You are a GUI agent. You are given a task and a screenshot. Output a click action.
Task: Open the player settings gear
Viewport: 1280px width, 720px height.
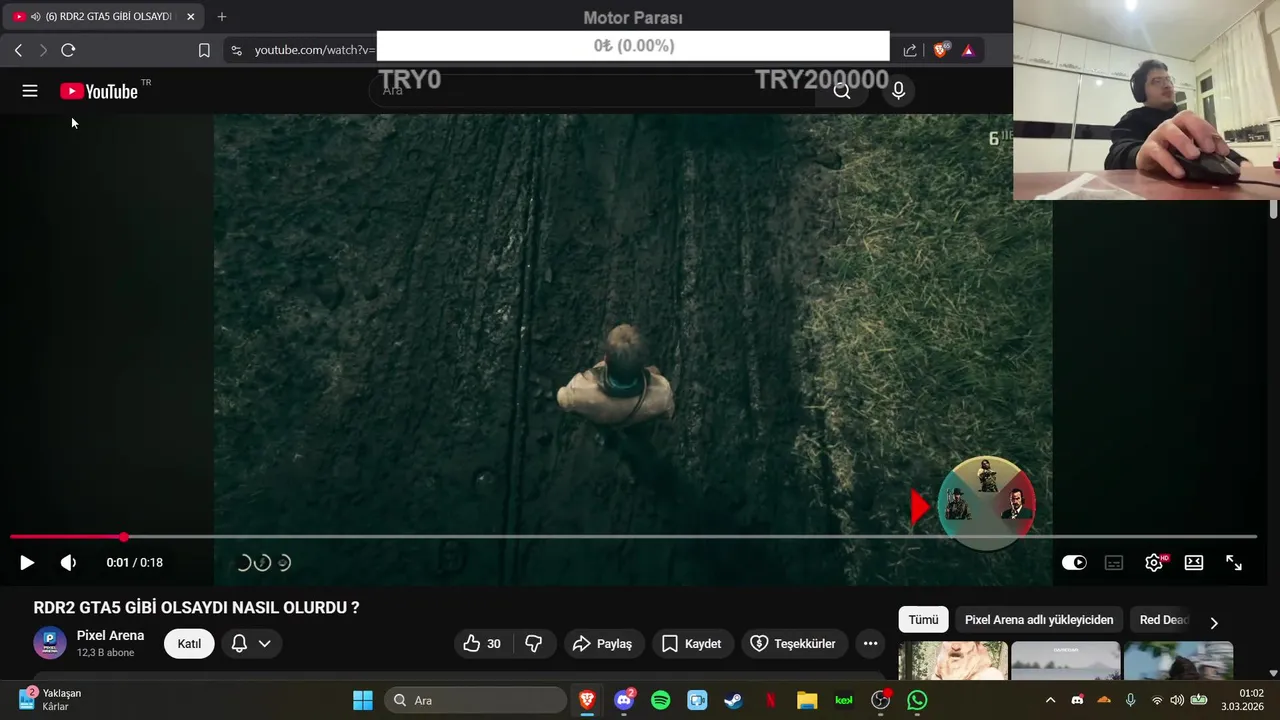(1154, 563)
